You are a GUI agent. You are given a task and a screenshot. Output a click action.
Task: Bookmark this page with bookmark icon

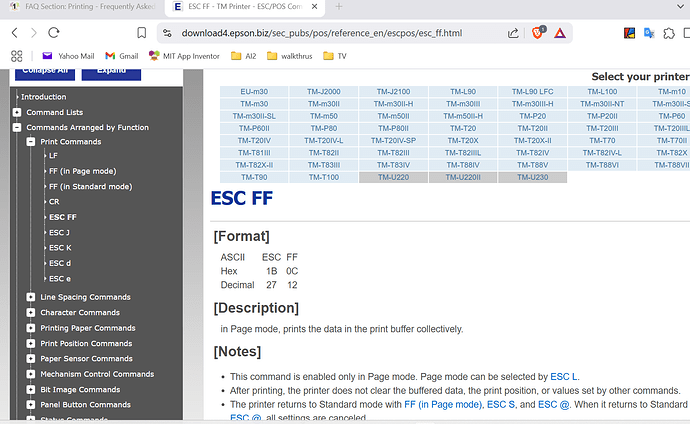(141, 33)
